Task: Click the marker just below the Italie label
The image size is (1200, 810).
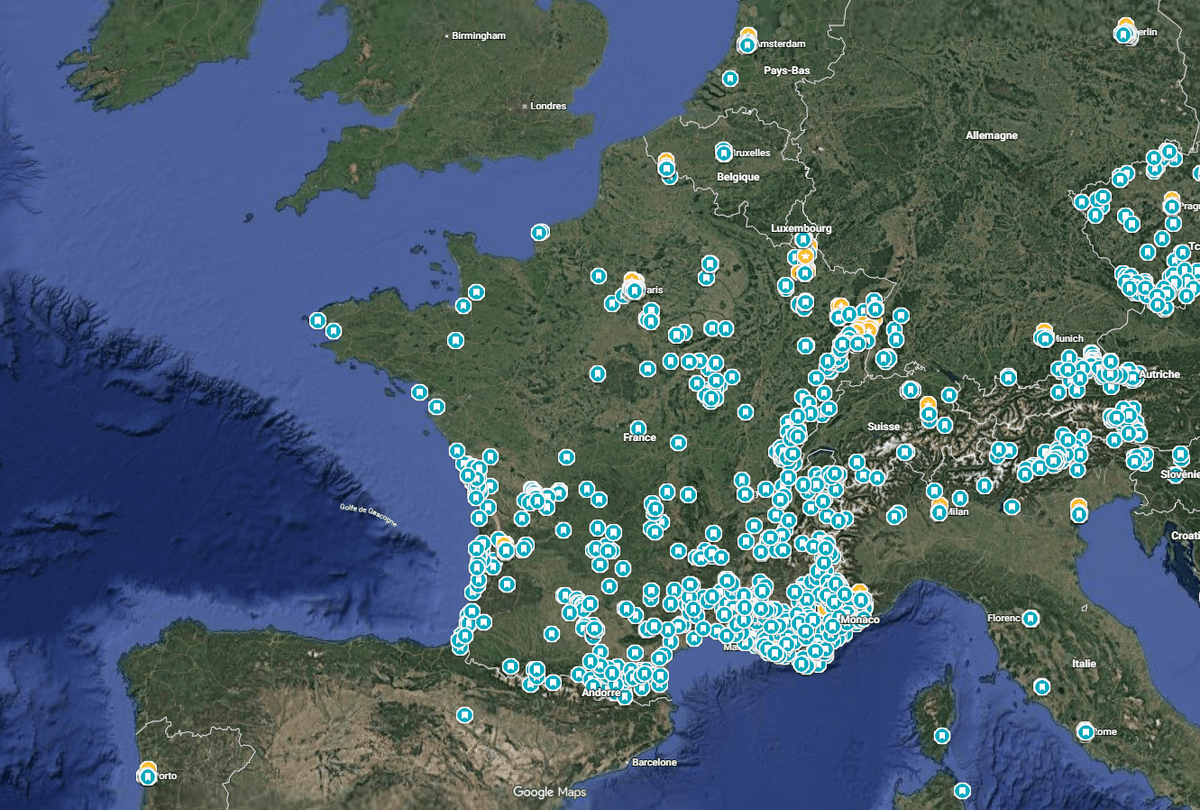Action: 1042,687
